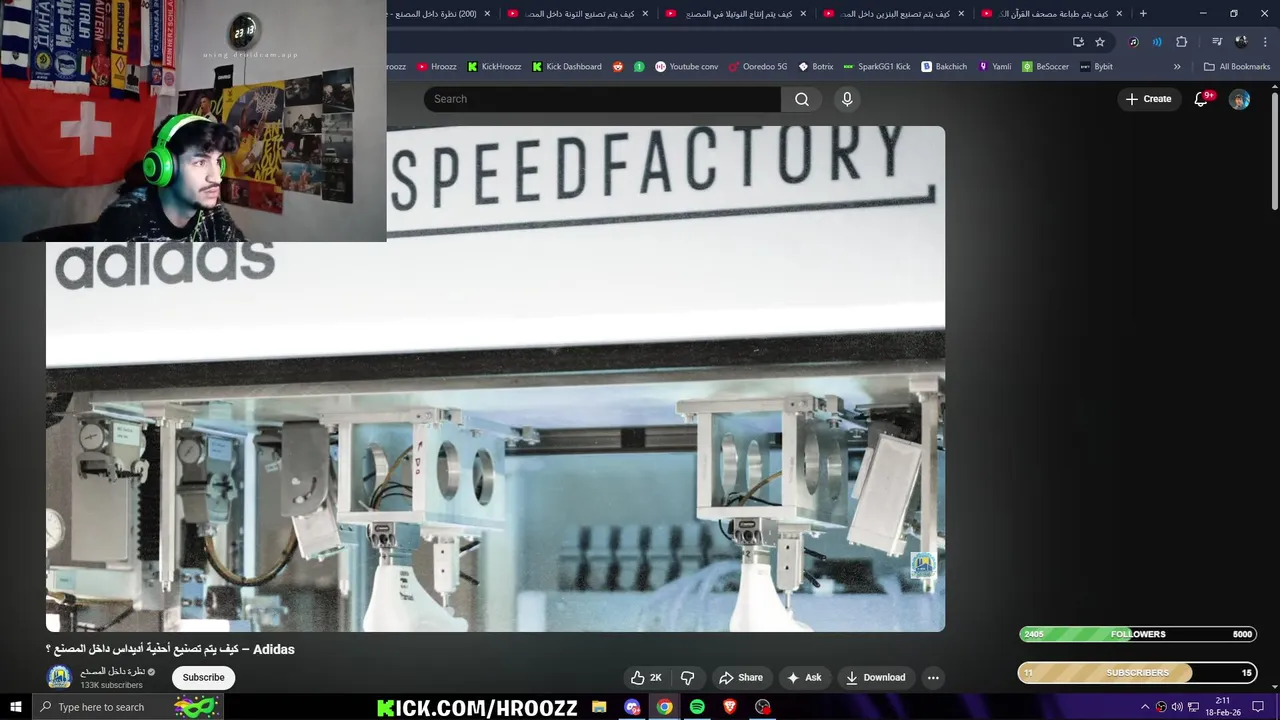This screenshot has width=1280, height=720.
Task: Open File Explorer from the taskbar
Action: pos(599,707)
